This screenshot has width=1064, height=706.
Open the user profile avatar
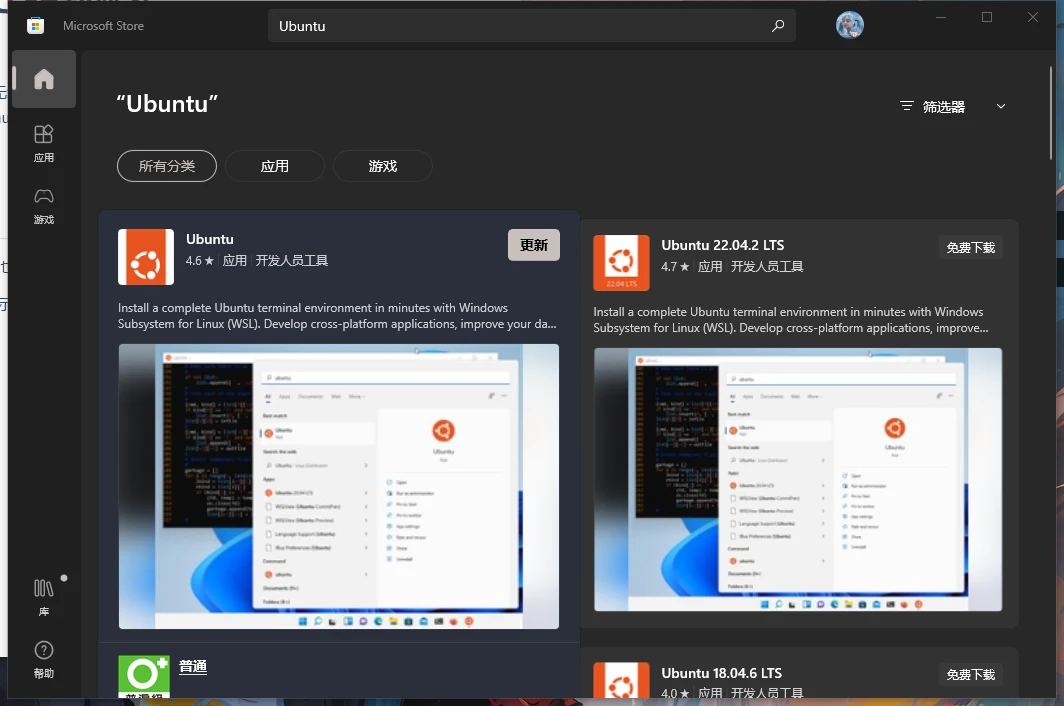pyautogui.click(x=849, y=26)
